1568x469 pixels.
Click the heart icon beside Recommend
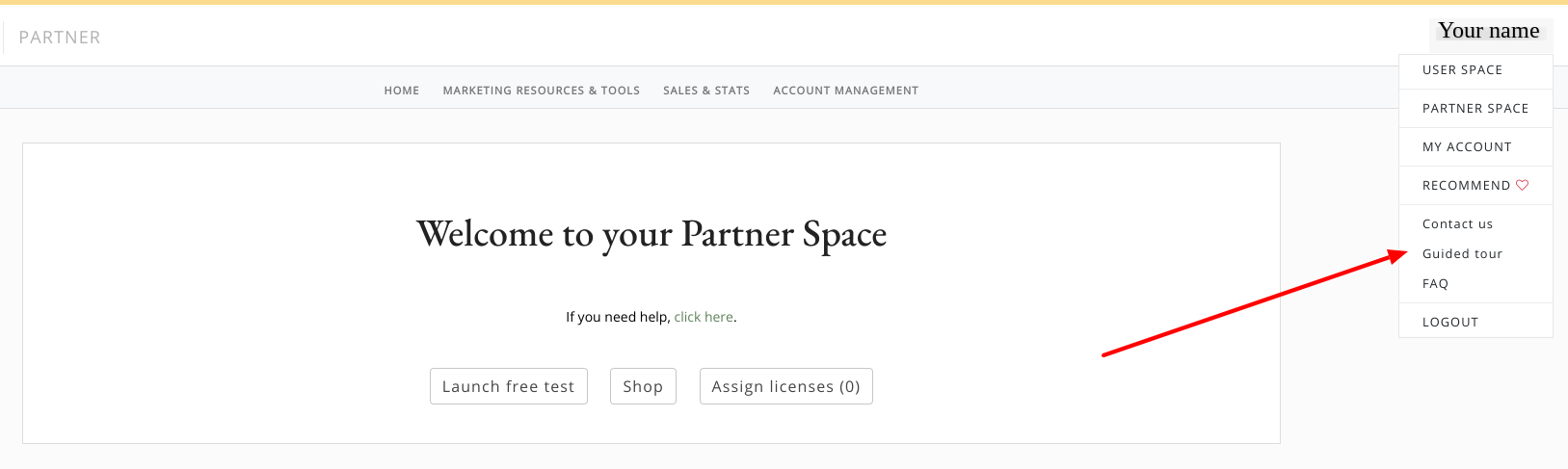pos(1523,185)
